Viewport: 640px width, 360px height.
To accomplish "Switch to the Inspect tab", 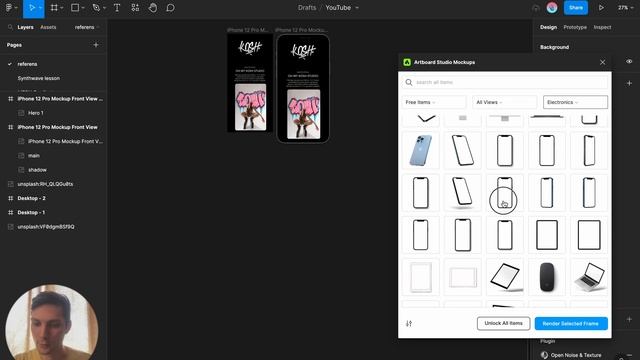I will tap(602, 27).
